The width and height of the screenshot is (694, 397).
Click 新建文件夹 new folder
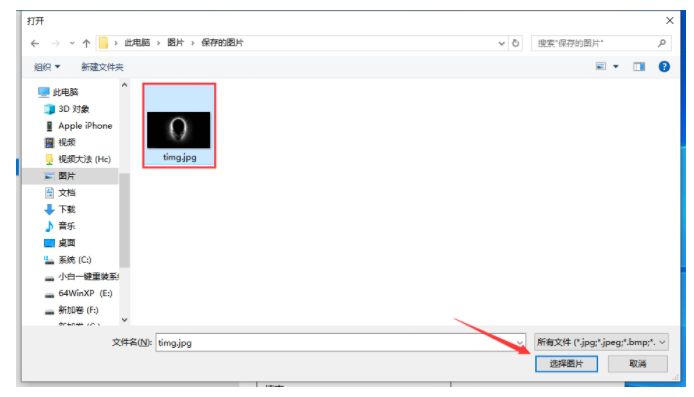pyautogui.click(x=102, y=67)
